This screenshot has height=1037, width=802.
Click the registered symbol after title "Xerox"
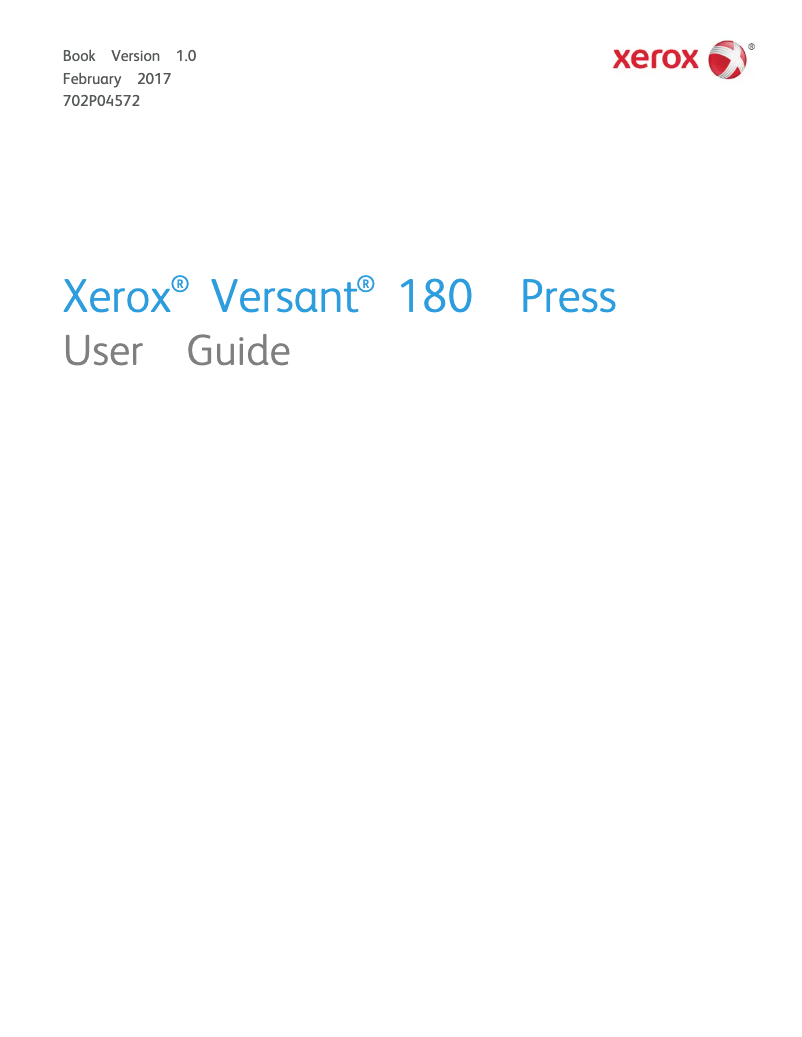tap(180, 283)
